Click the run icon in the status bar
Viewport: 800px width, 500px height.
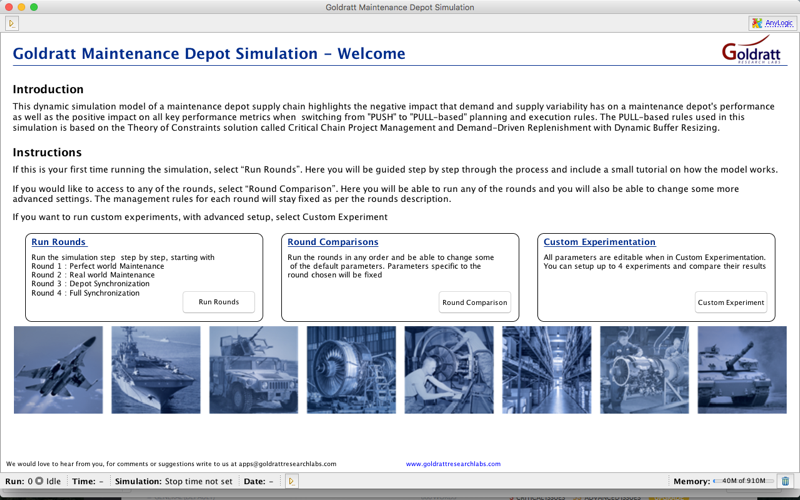(x=291, y=481)
